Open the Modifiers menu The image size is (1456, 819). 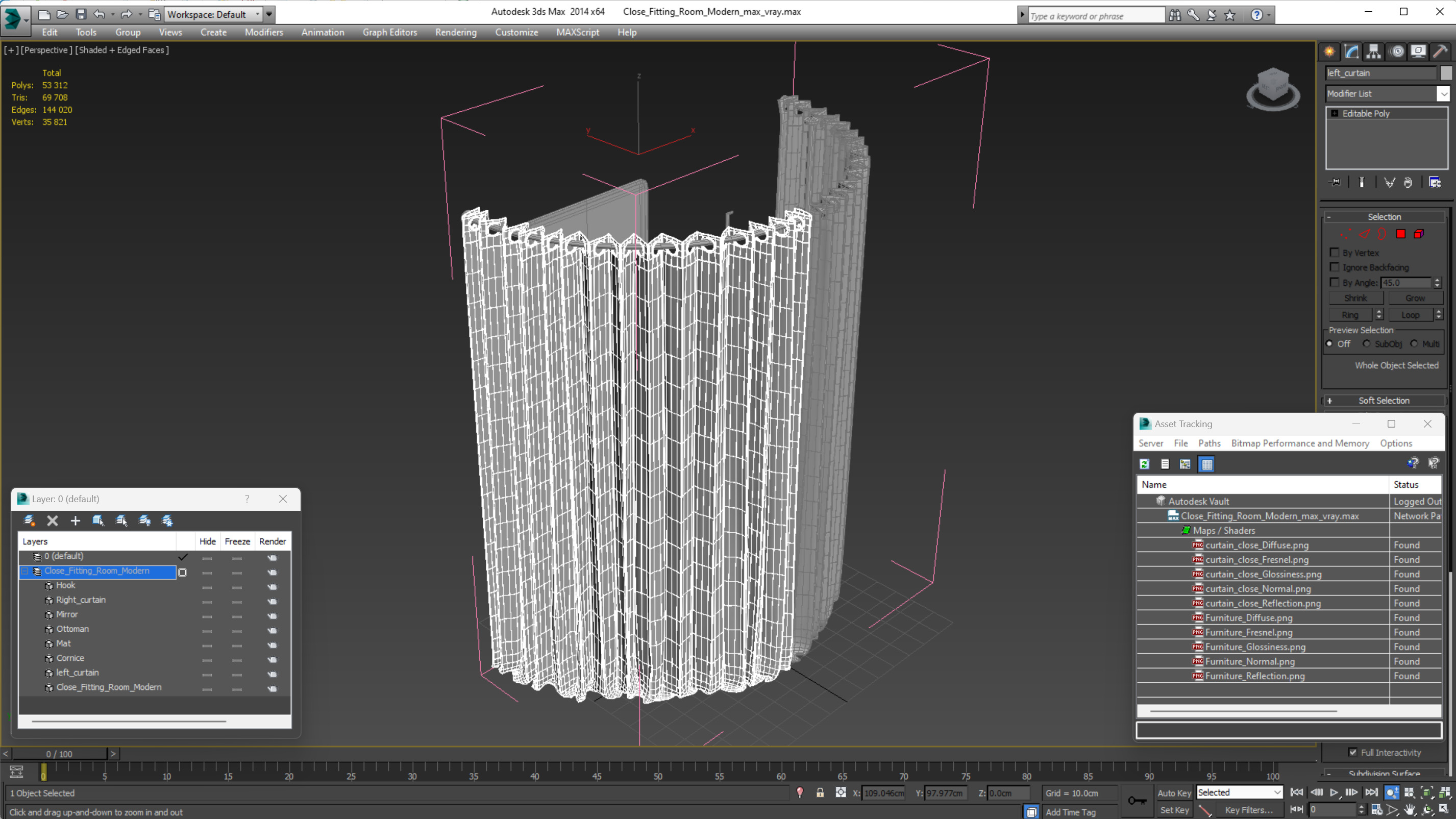click(264, 32)
